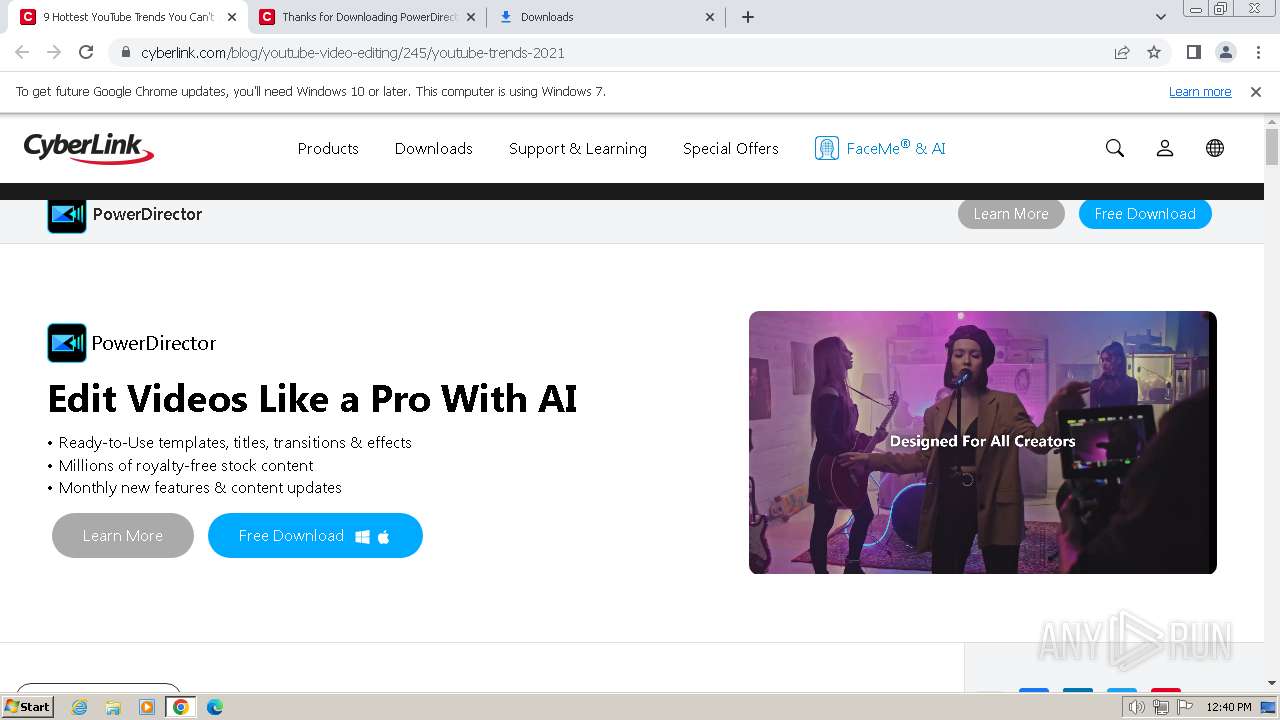Open Windows Media Player from the taskbar

tap(147, 707)
